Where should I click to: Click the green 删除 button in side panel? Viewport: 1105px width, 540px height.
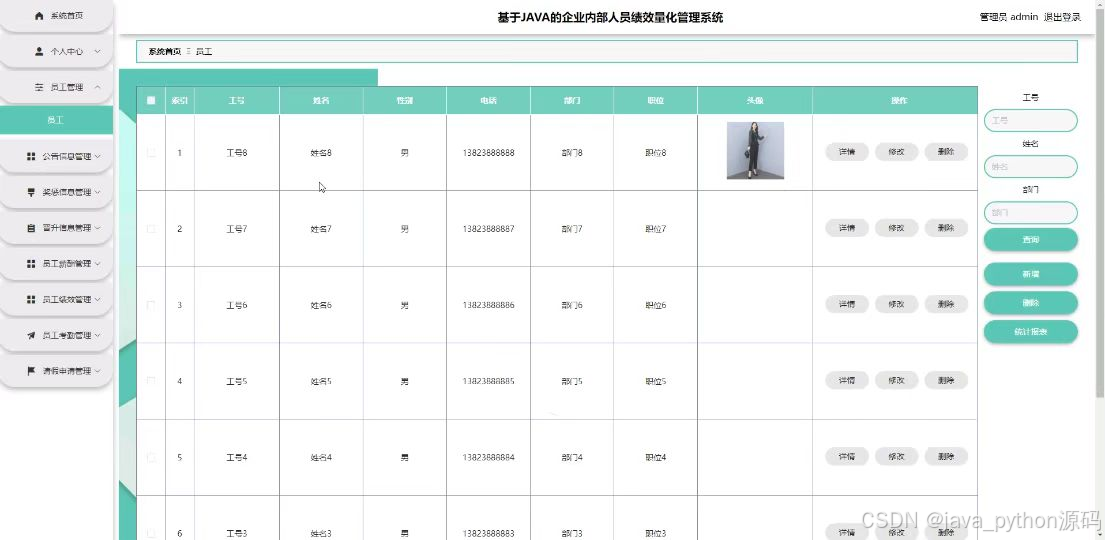(x=1030, y=303)
